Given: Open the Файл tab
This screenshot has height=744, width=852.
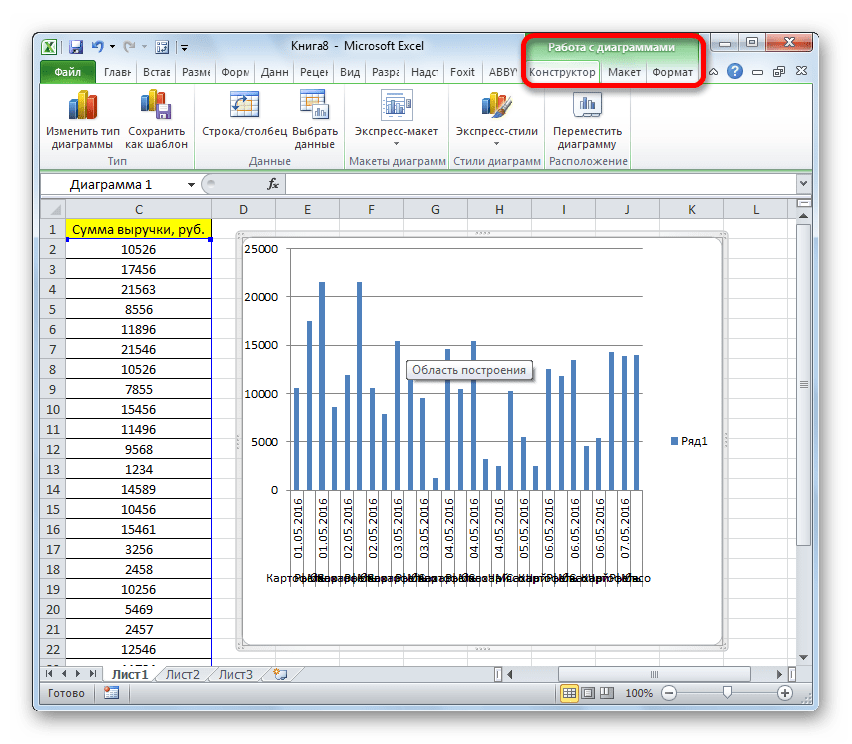Looking at the screenshot, I should coord(67,72).
